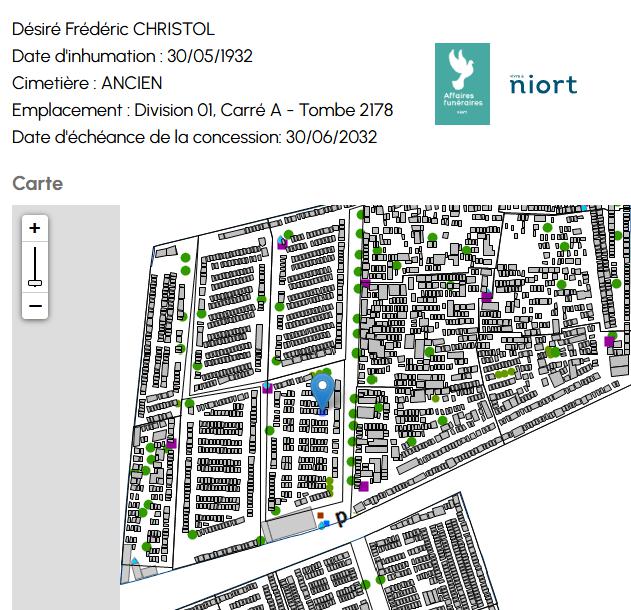Zoom in on the cemetery map
This screenshot has width=631, height=610.
[35, 228]
